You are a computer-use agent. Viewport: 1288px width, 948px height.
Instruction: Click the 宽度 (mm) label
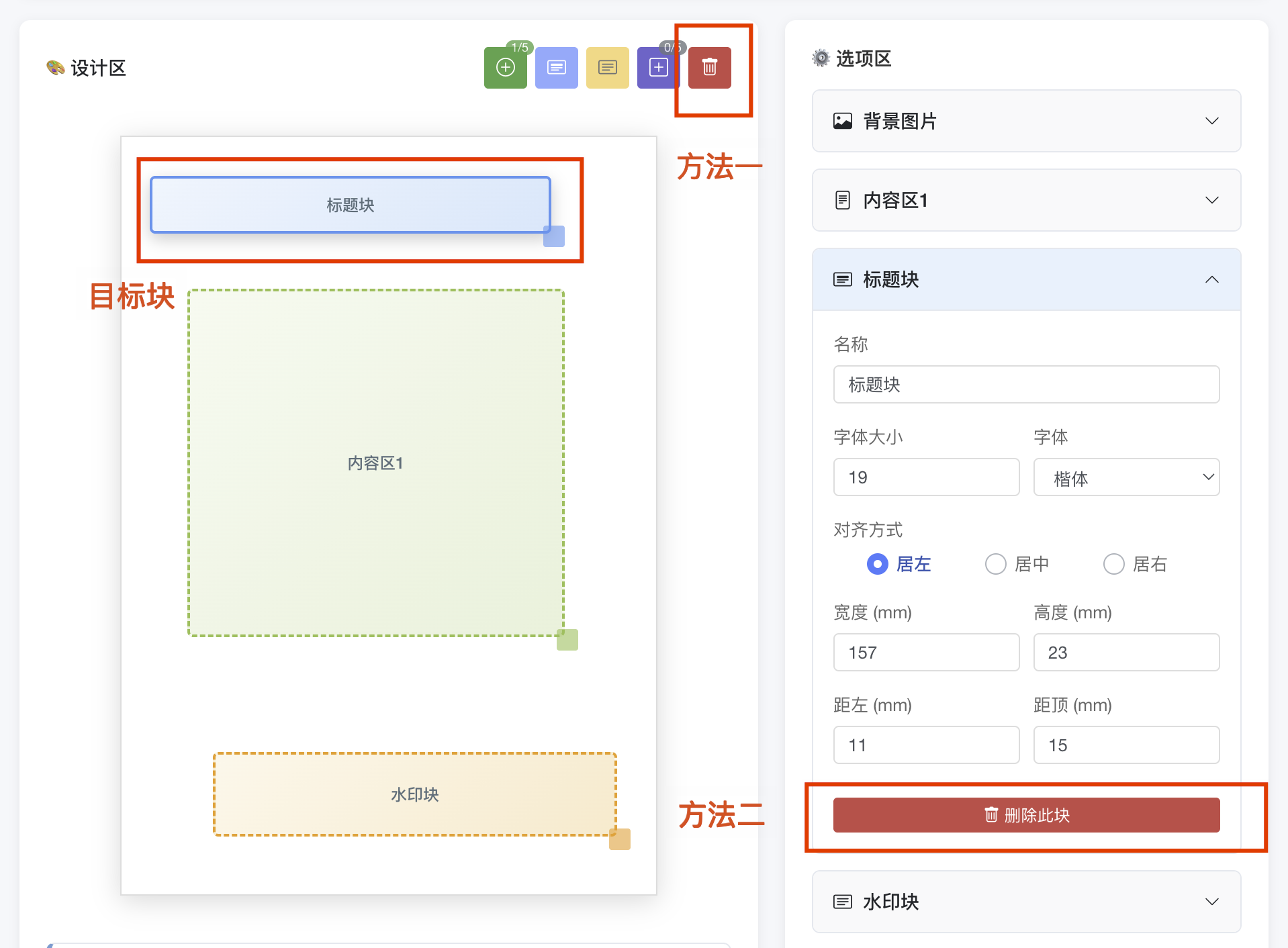pyautogui.click(x=872, y=612)
